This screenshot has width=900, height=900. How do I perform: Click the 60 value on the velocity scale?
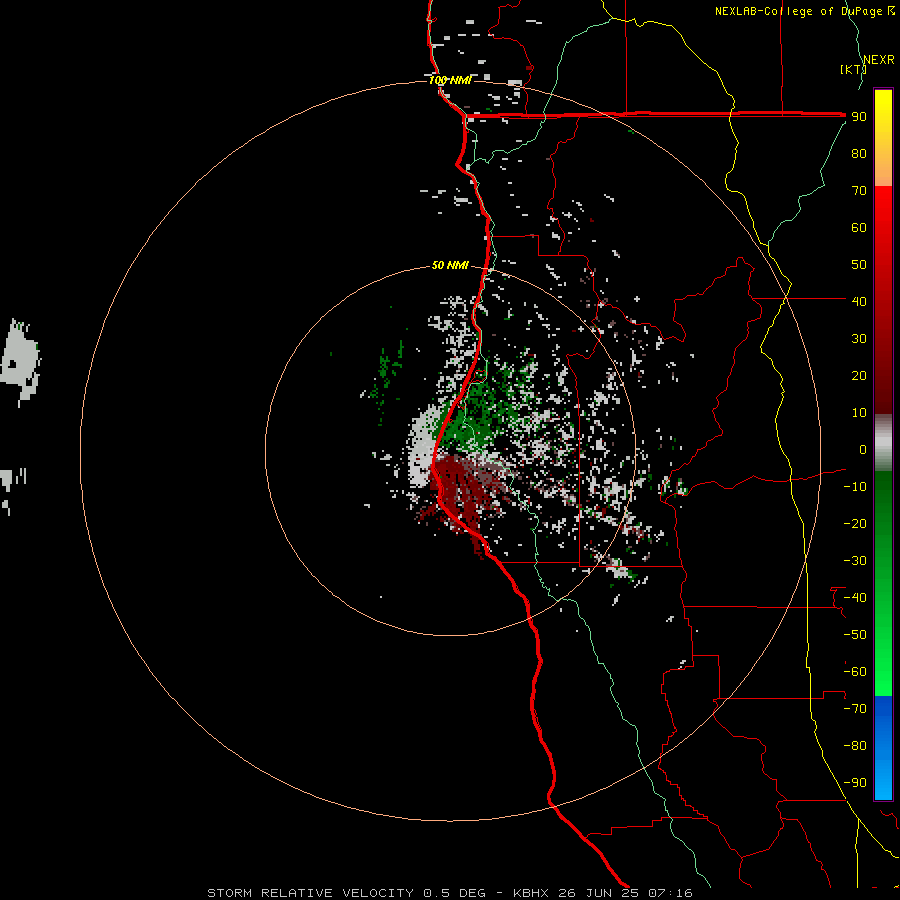click(859, 227)
